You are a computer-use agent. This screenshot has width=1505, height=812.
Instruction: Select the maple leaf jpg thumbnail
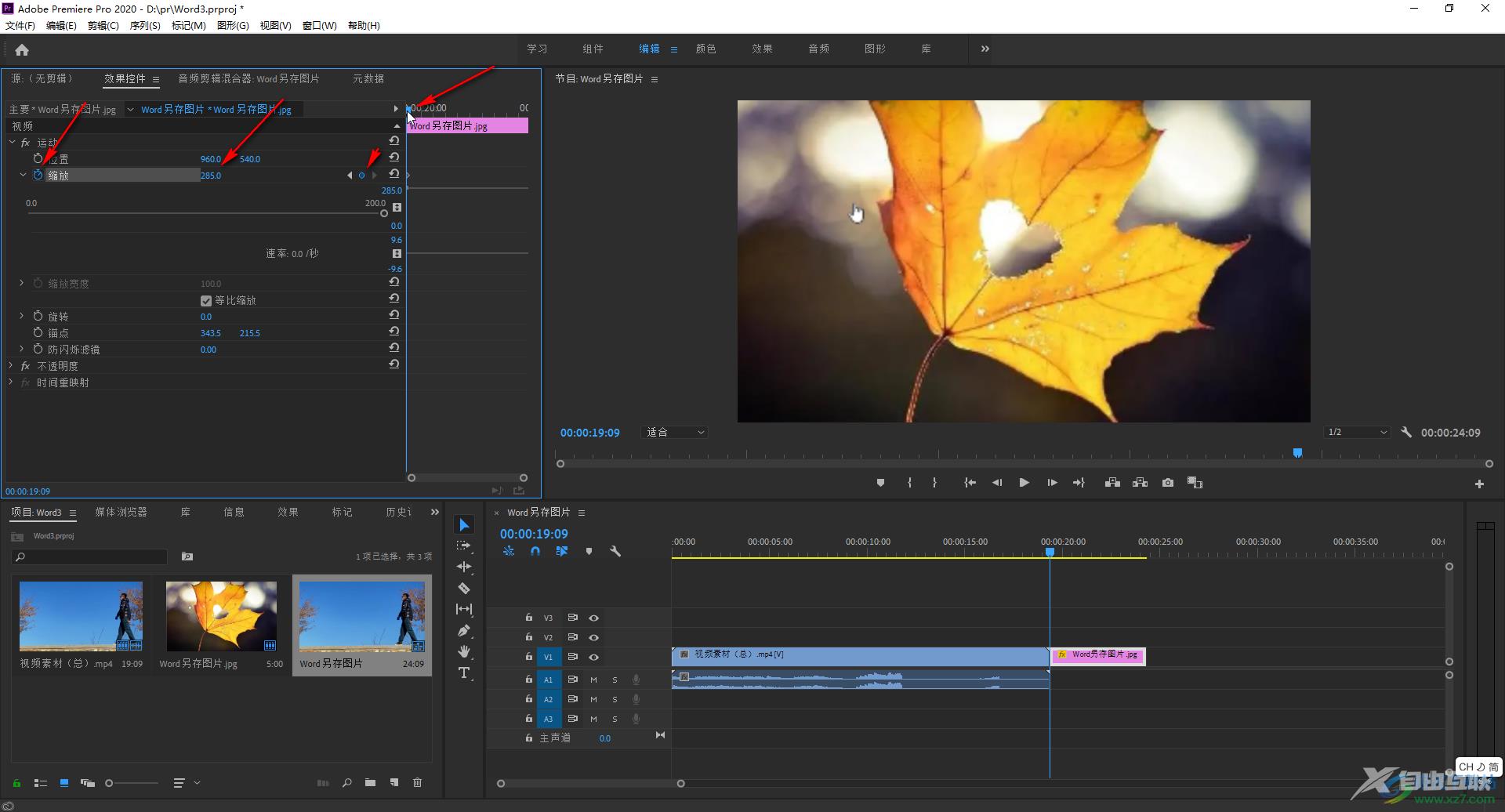click(221, 616)
